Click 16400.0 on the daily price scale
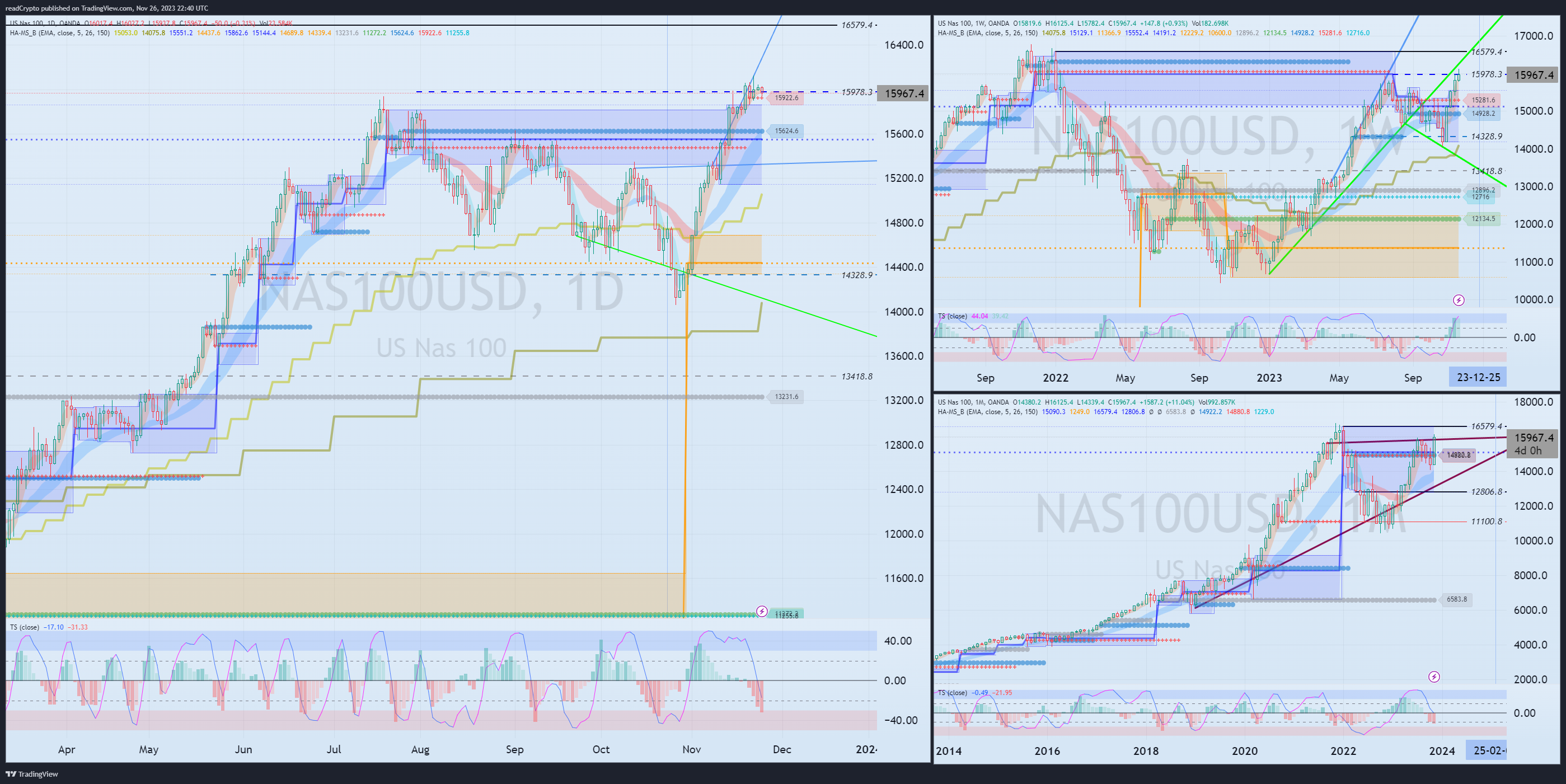 (x=904, y=45)
